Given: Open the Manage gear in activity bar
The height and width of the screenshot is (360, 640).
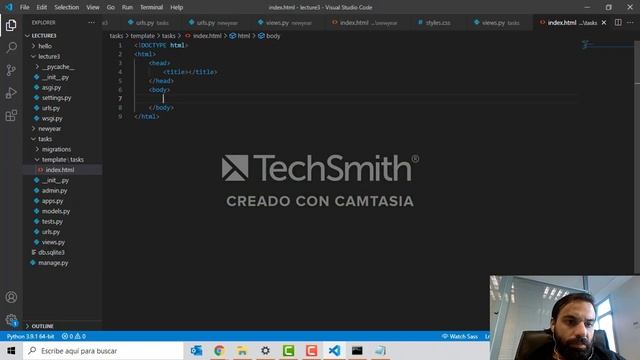Looking at the screenshot, I should point(11,320).
